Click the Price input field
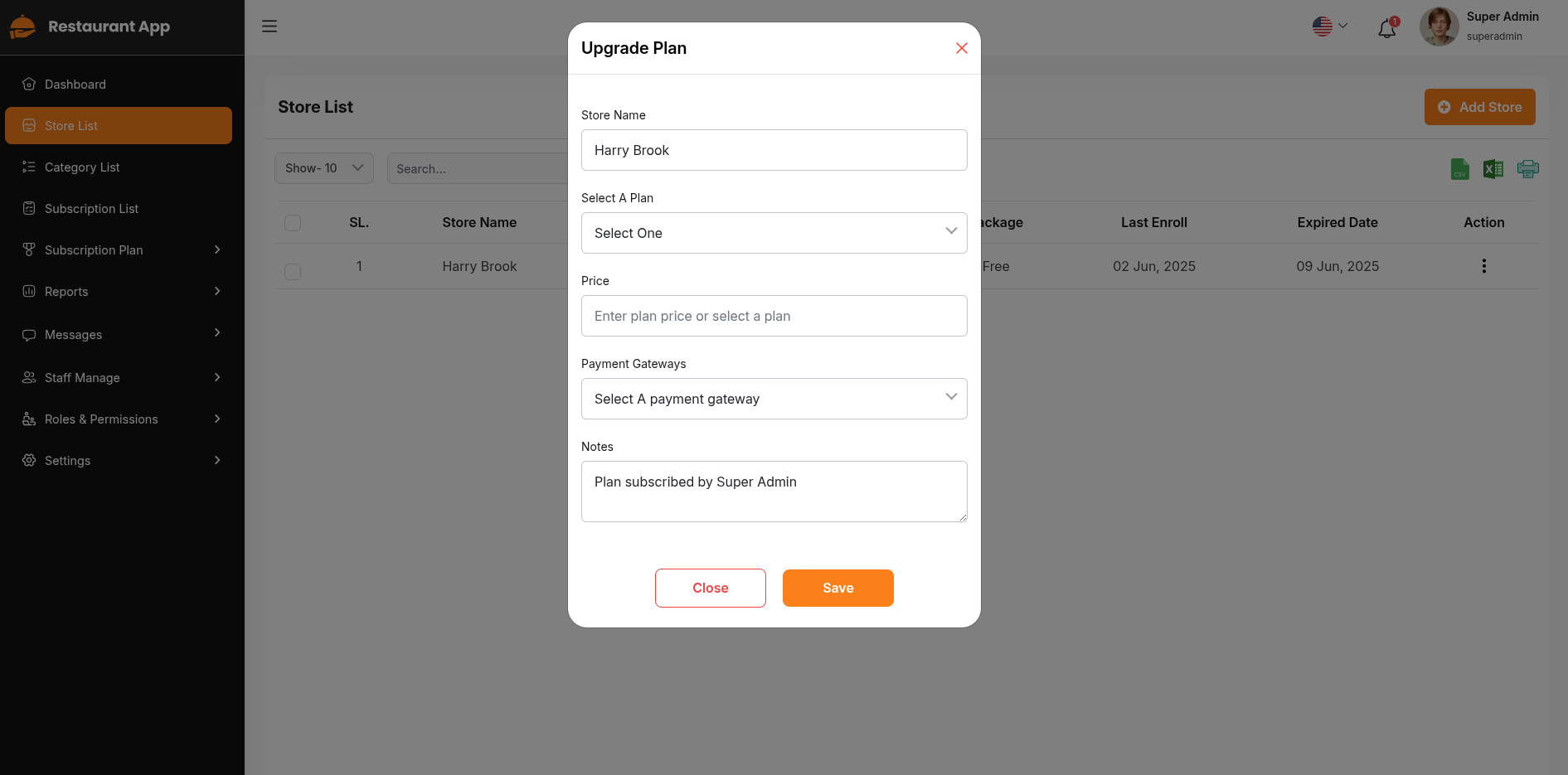The width and height of the screenshot is (1568, 775). [774, 316]
